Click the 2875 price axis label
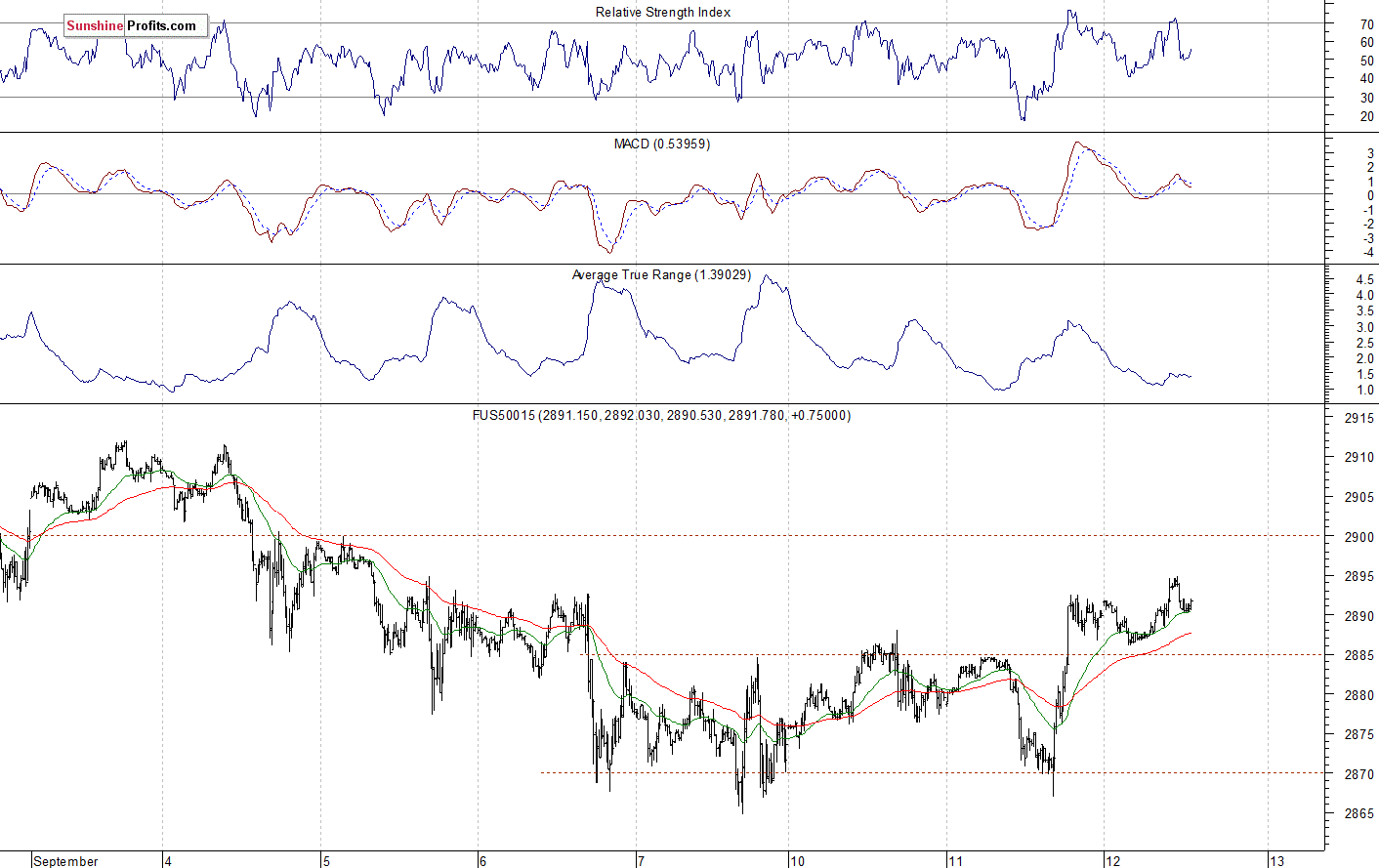 tap(1359, 734)
